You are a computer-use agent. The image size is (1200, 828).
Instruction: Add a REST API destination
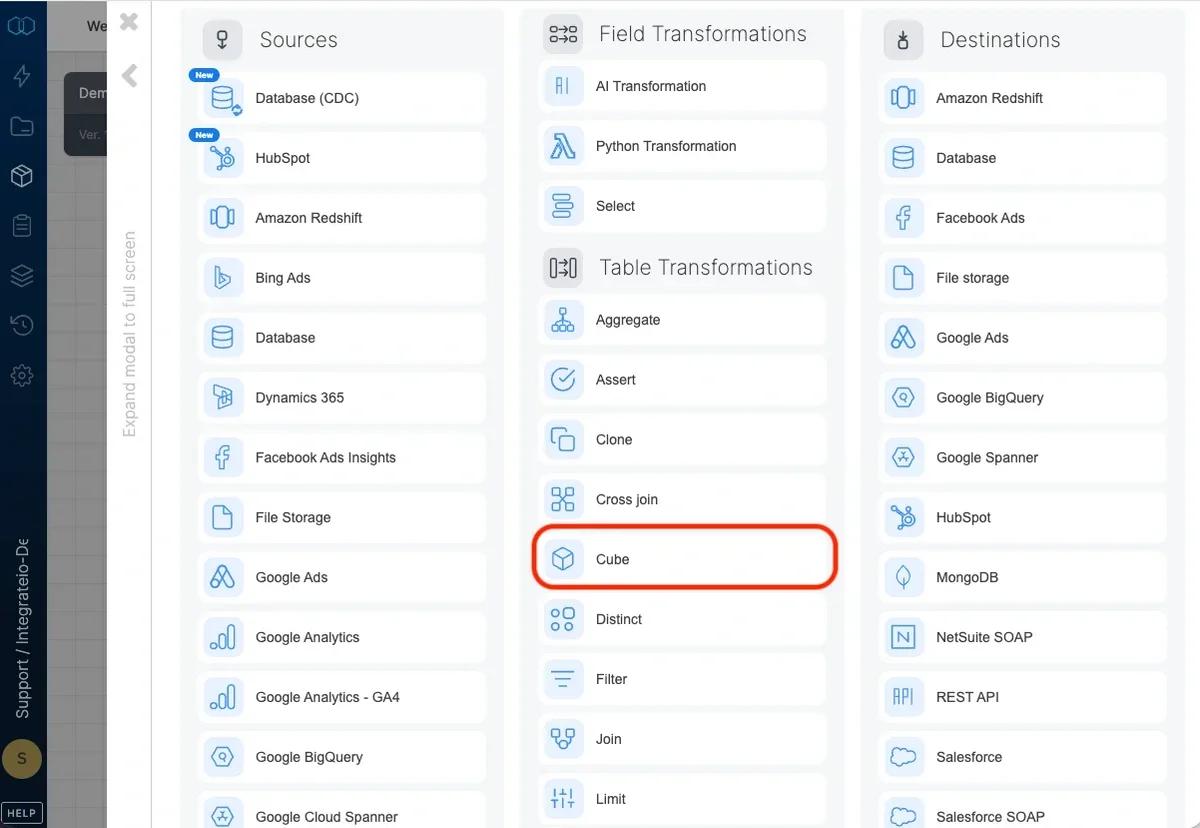1020,697
